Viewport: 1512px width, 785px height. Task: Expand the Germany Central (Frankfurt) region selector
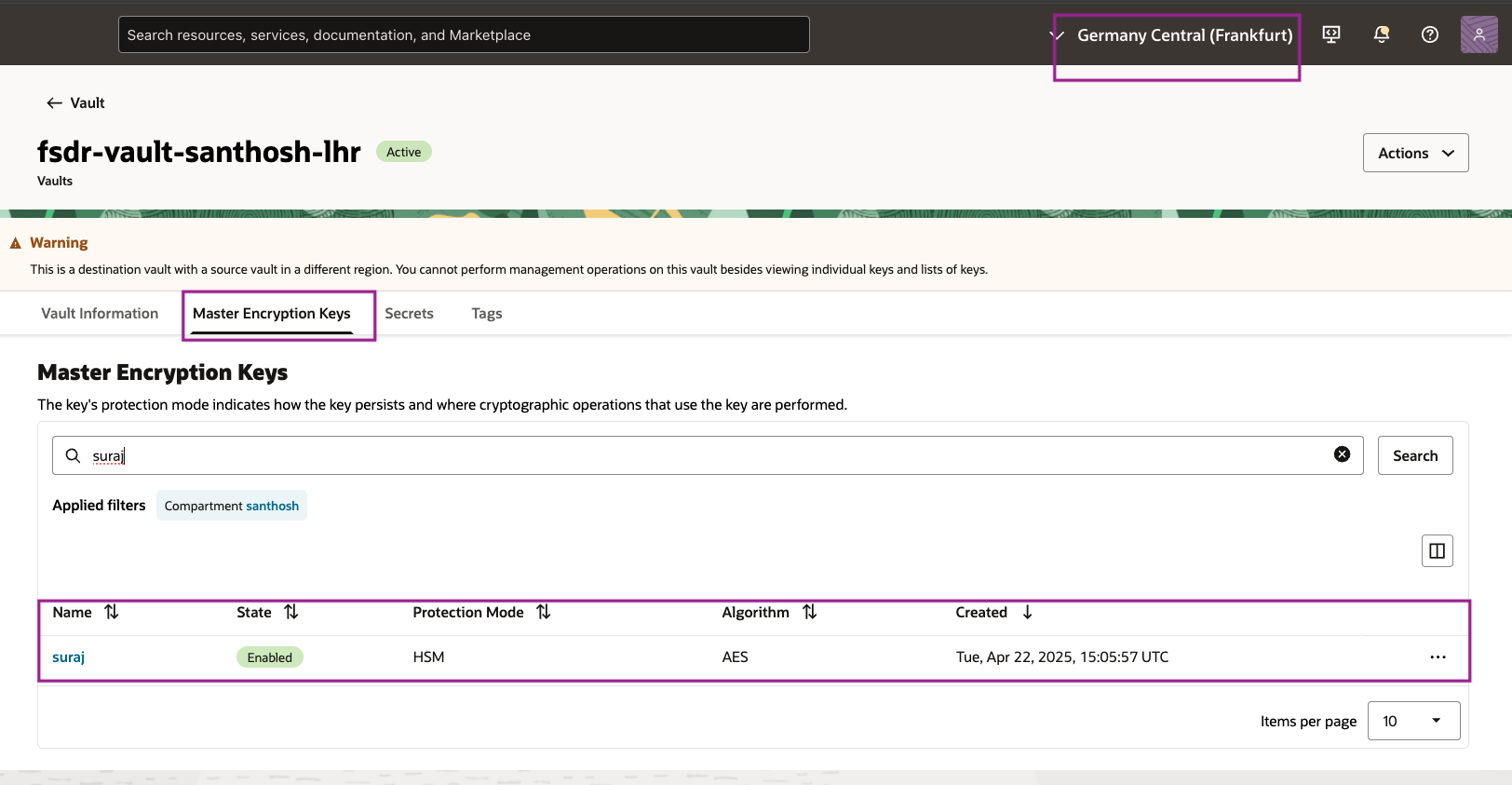pos(1175,35)
